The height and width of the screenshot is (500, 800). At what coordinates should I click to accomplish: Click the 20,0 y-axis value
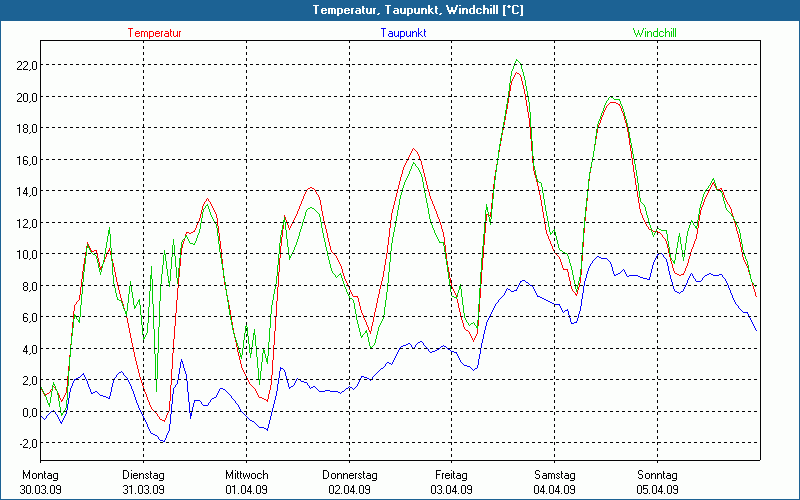24,97
